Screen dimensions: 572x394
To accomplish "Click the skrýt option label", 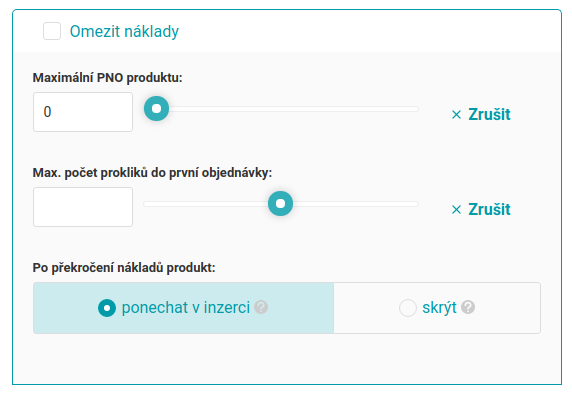I will pos(439,308).
